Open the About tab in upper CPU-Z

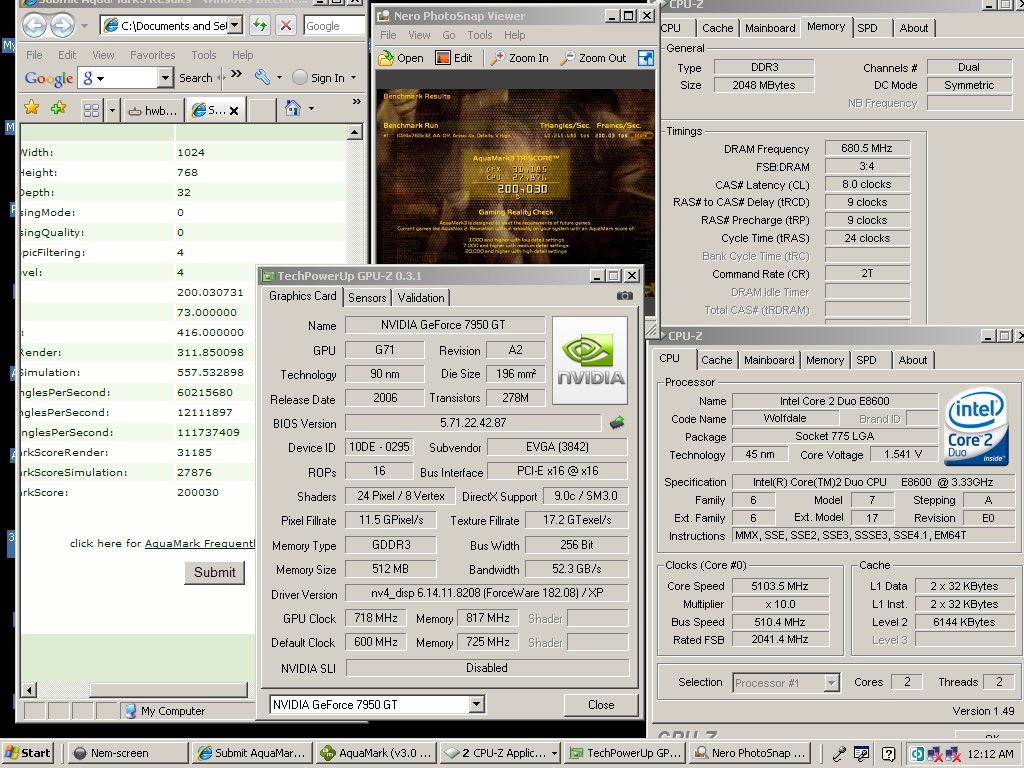(914, 28)
